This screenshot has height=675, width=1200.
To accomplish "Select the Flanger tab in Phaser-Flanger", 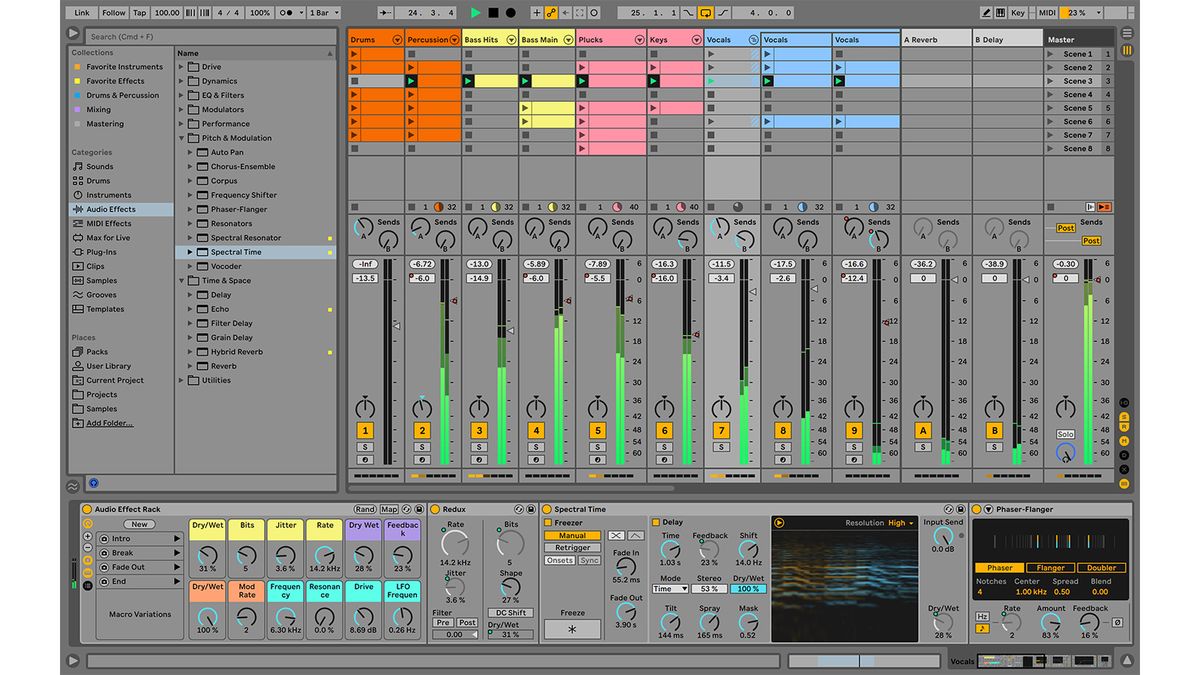I will pyautogui.click(x=1051, y=568).
